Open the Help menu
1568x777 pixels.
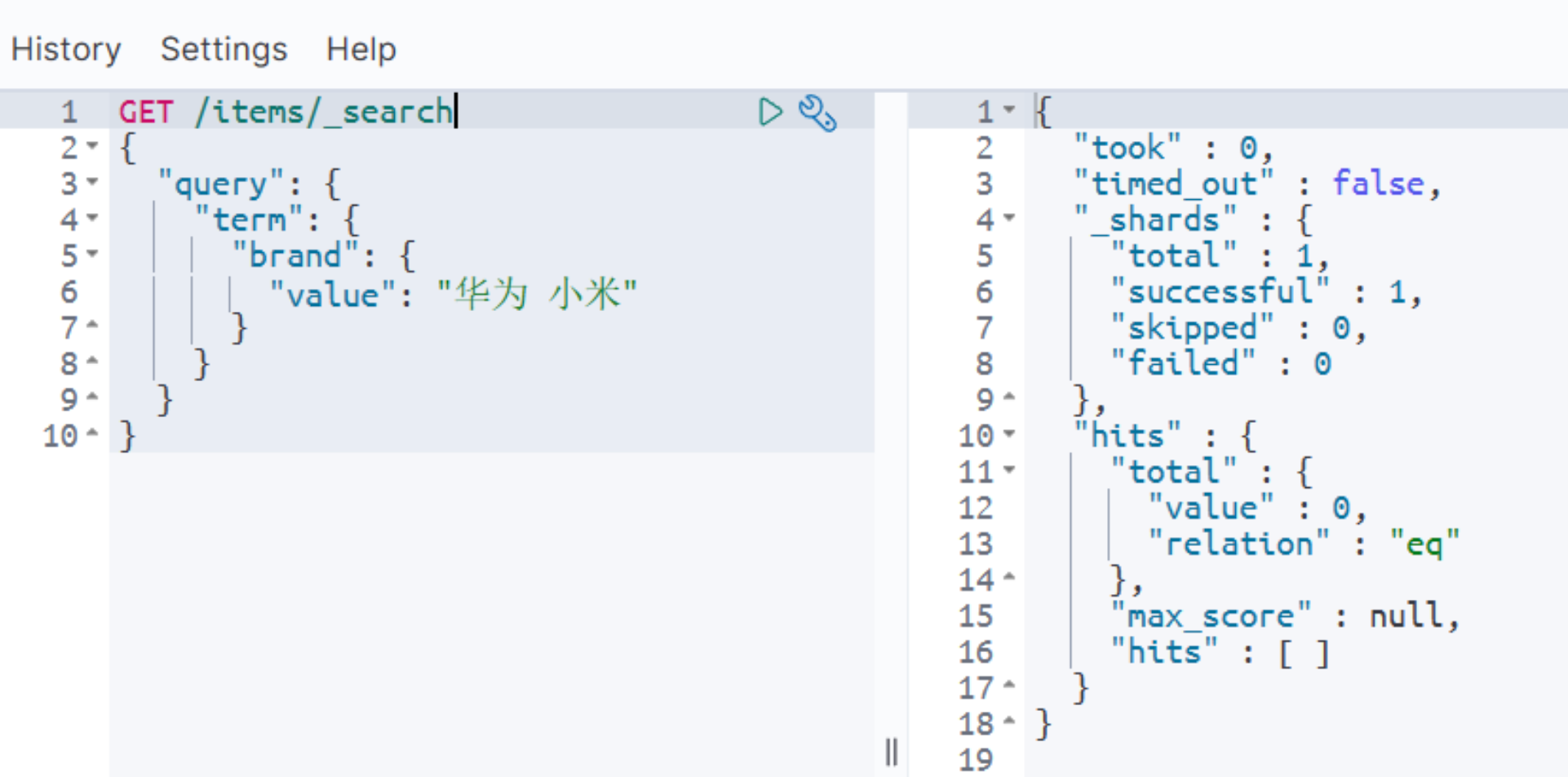[361, 50]
